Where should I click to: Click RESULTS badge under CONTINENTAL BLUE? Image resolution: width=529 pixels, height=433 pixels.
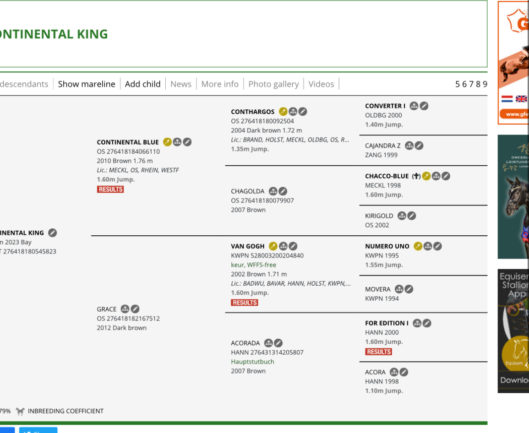111,189
